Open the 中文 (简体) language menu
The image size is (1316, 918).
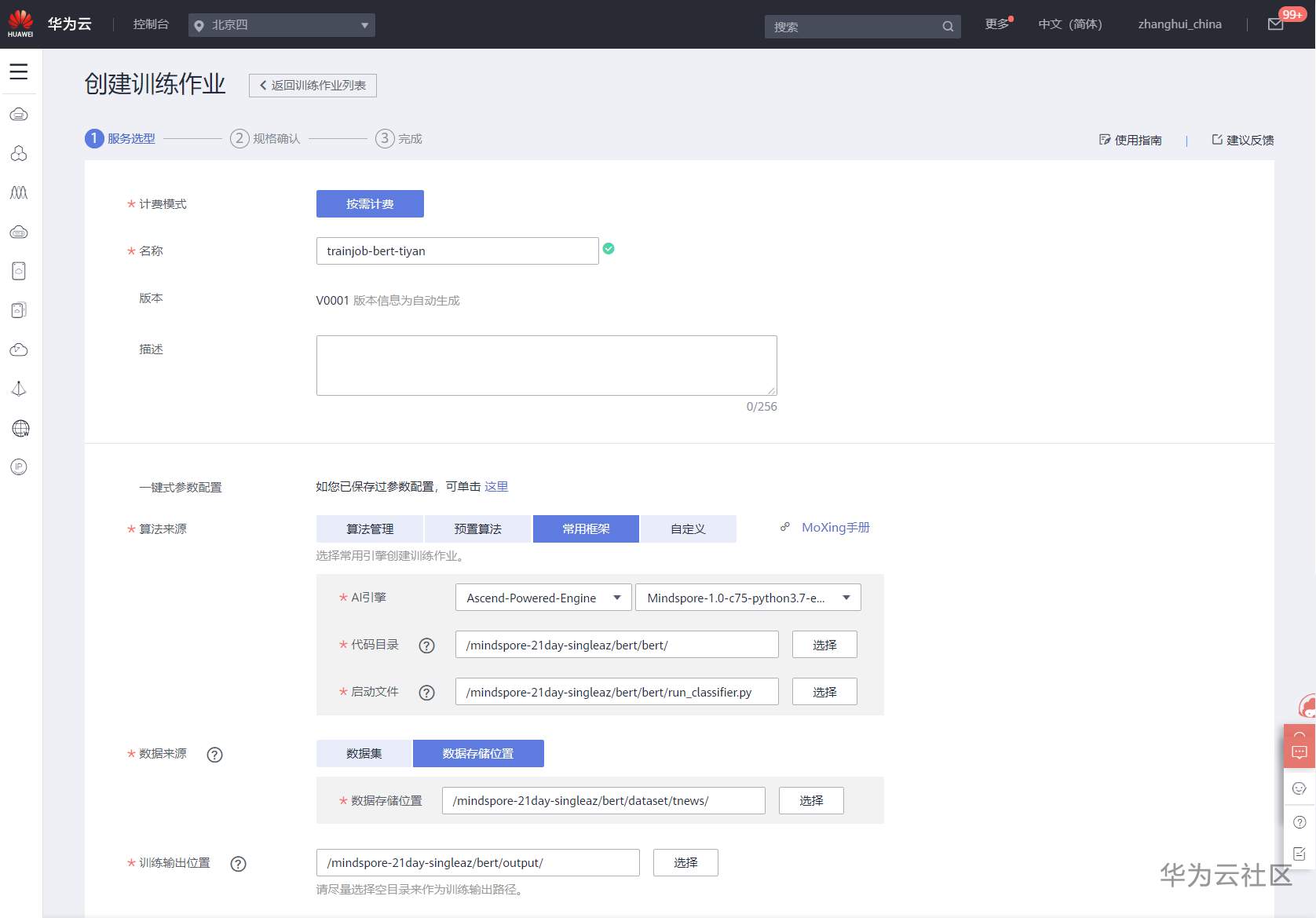click(x=1070, y=24)
